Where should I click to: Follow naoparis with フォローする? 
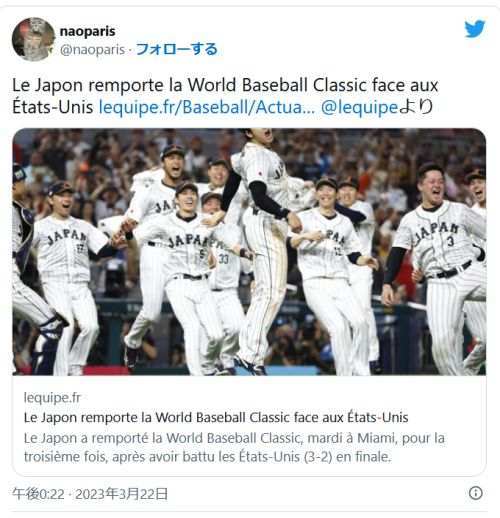coord(177,49)
